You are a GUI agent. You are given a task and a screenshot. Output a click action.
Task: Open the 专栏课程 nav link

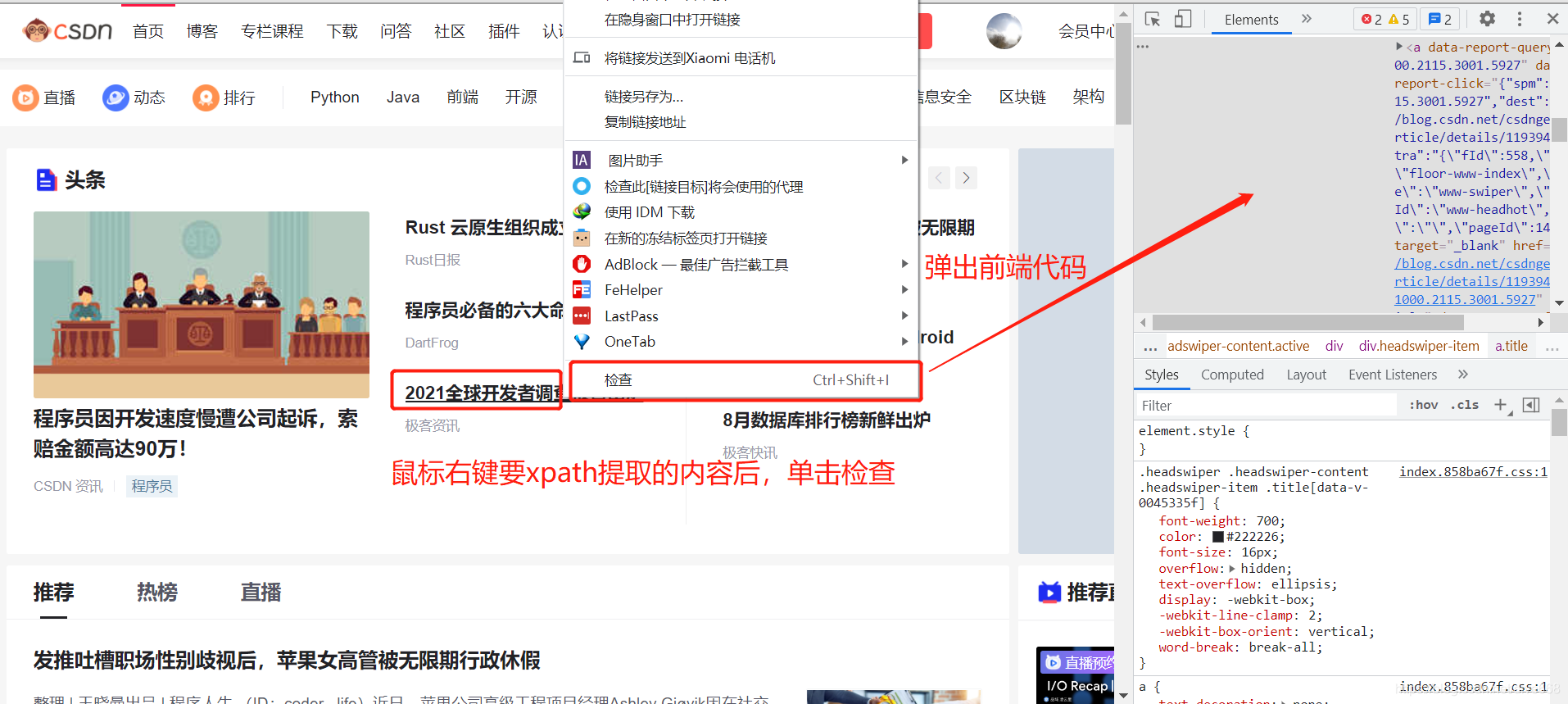[272, 31]
